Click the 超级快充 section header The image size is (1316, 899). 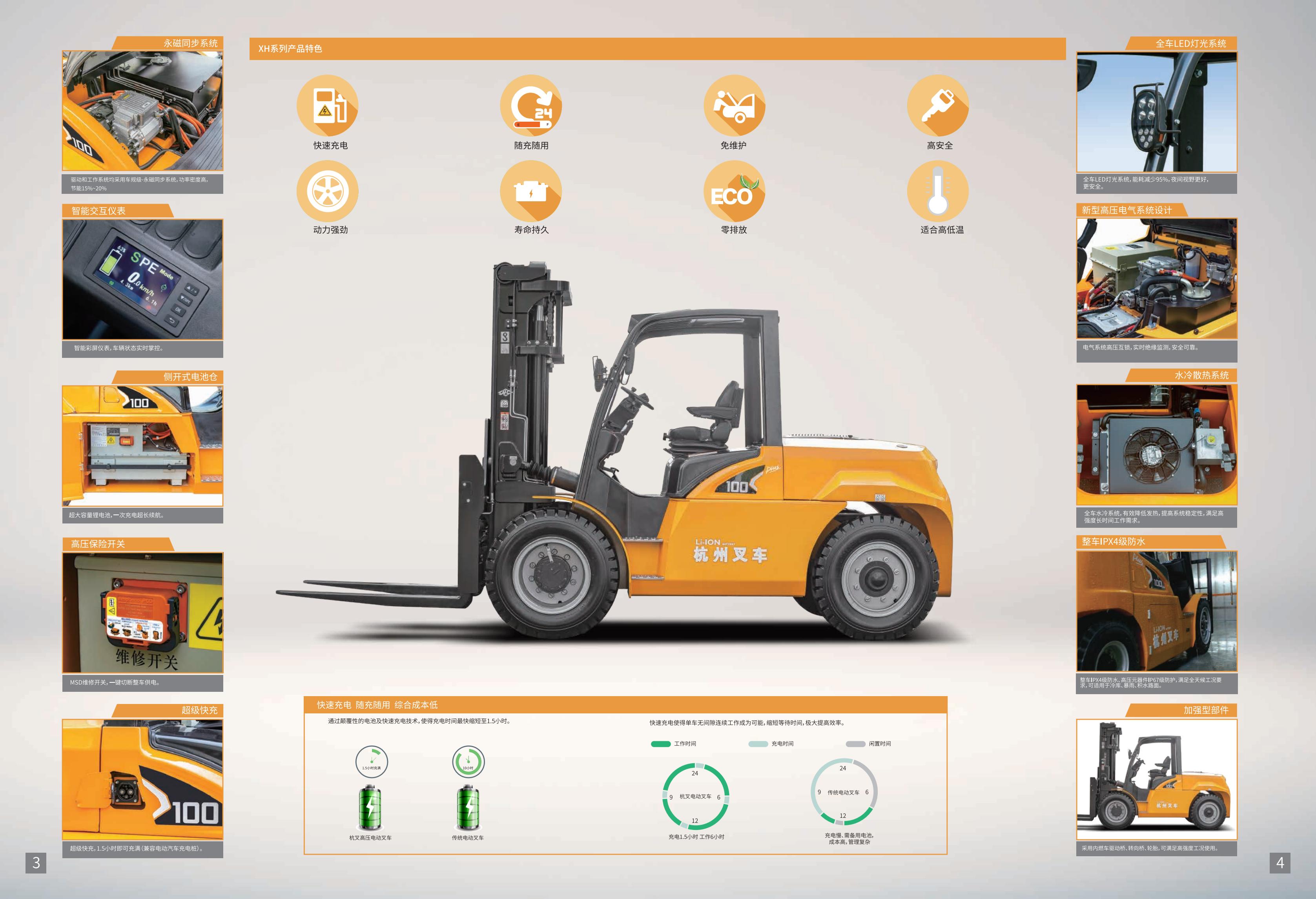[199, 710]
